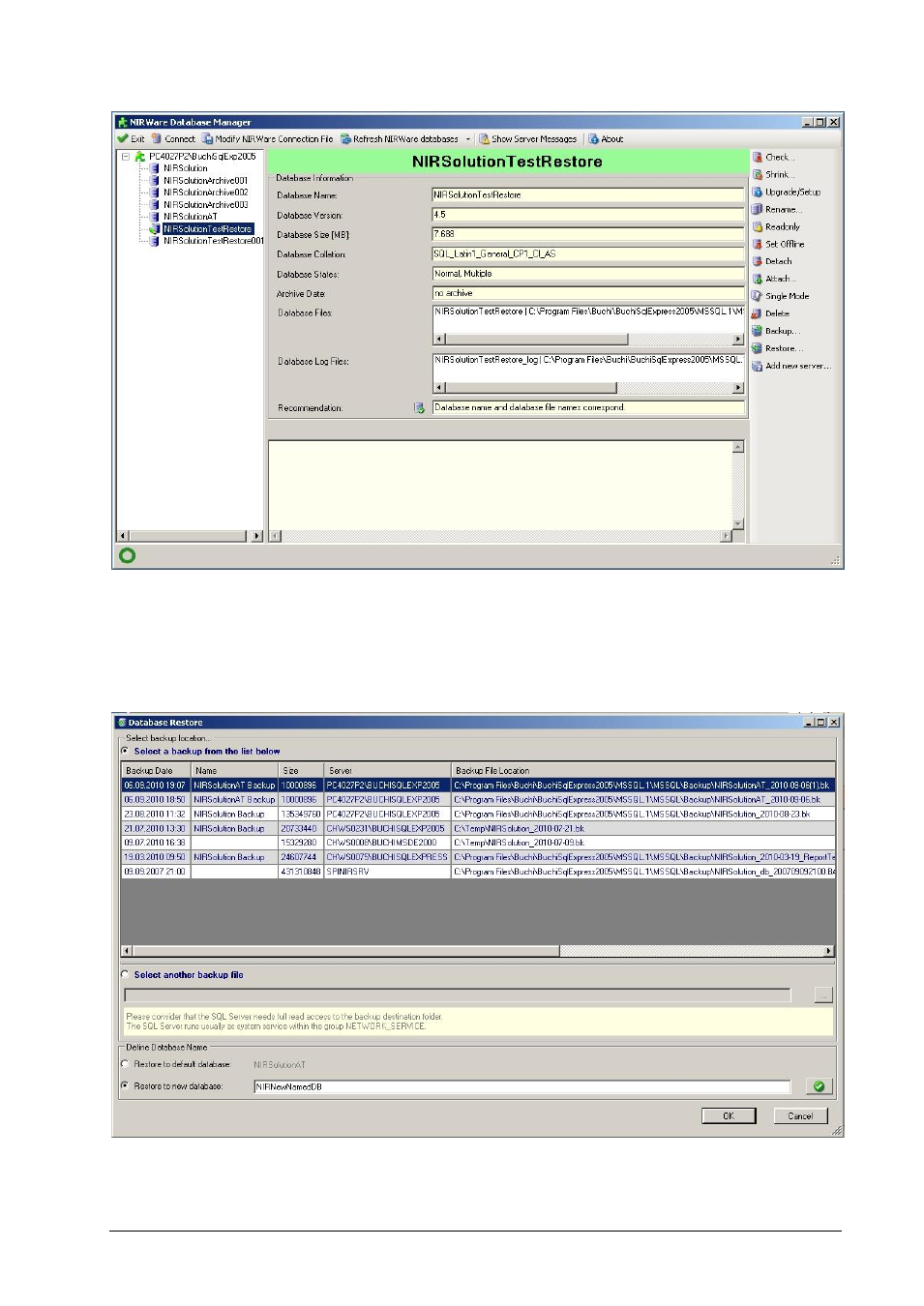Image resolution: width=924 pixels, height=1306 pixels.
Task: Click the About toolbar label
Action: 612,139
